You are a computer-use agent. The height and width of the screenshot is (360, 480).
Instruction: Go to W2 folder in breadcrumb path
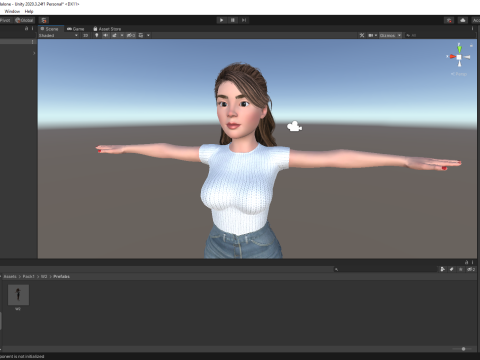click(44, 277)
